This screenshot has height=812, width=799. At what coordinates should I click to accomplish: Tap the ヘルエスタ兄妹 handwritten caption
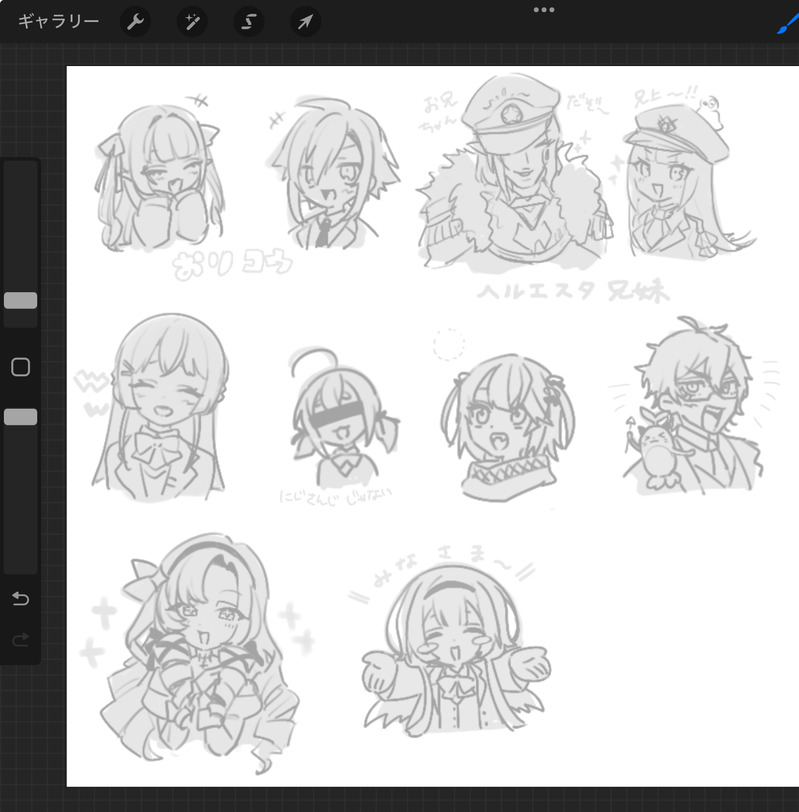click(x=574, y=292)
